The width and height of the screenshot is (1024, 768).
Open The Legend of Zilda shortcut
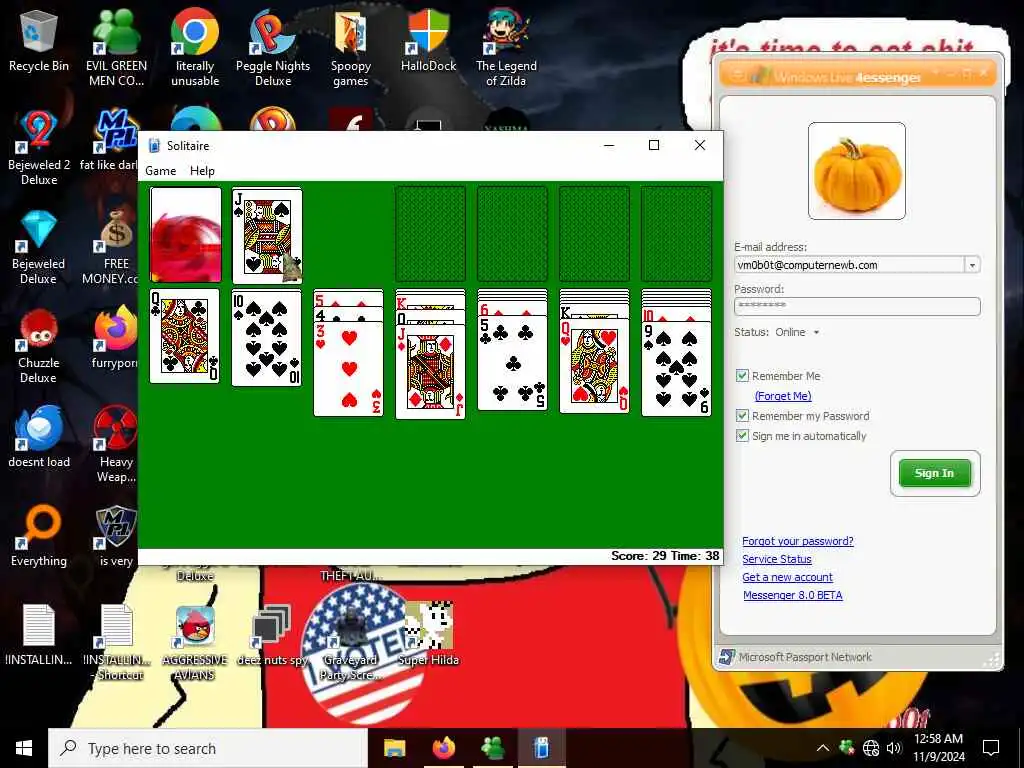coord(506,47)
